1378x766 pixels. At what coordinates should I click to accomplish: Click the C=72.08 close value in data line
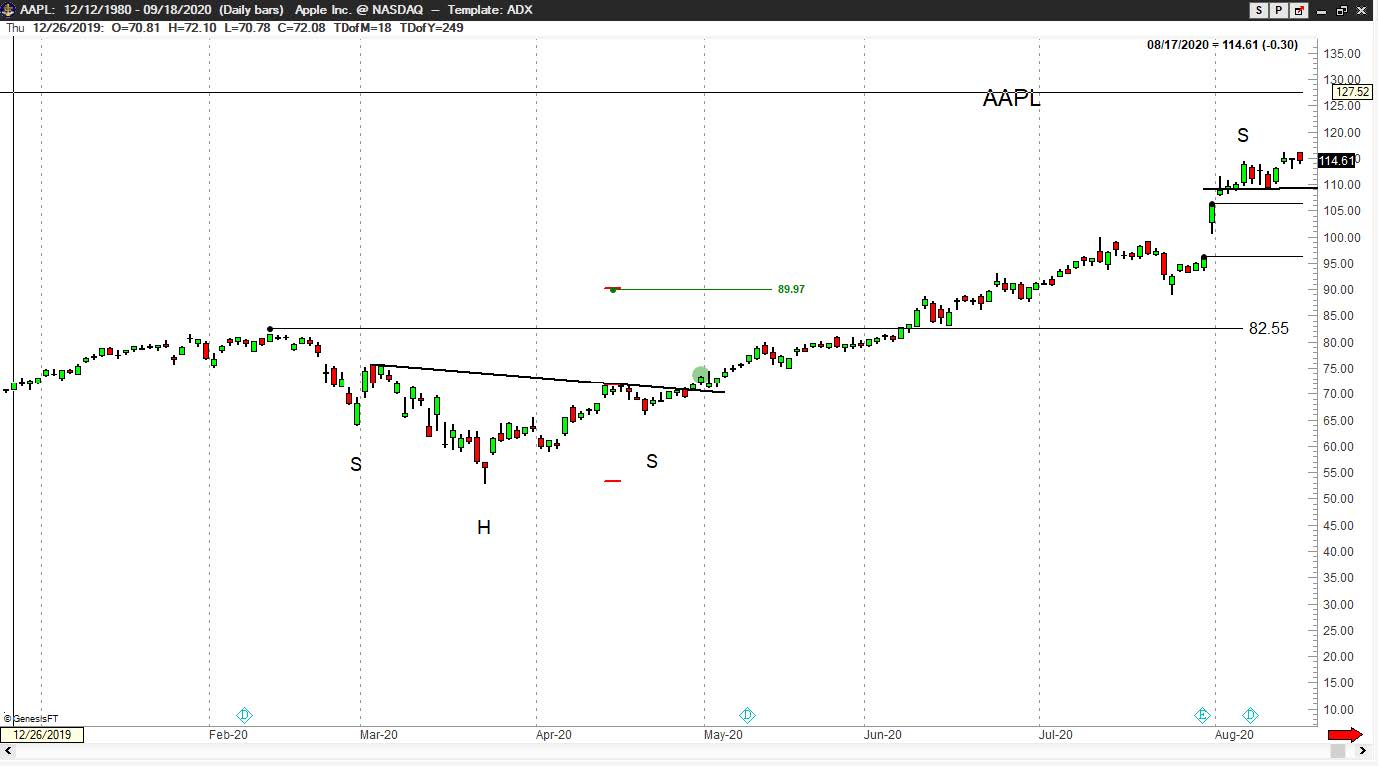coord(304,27)
